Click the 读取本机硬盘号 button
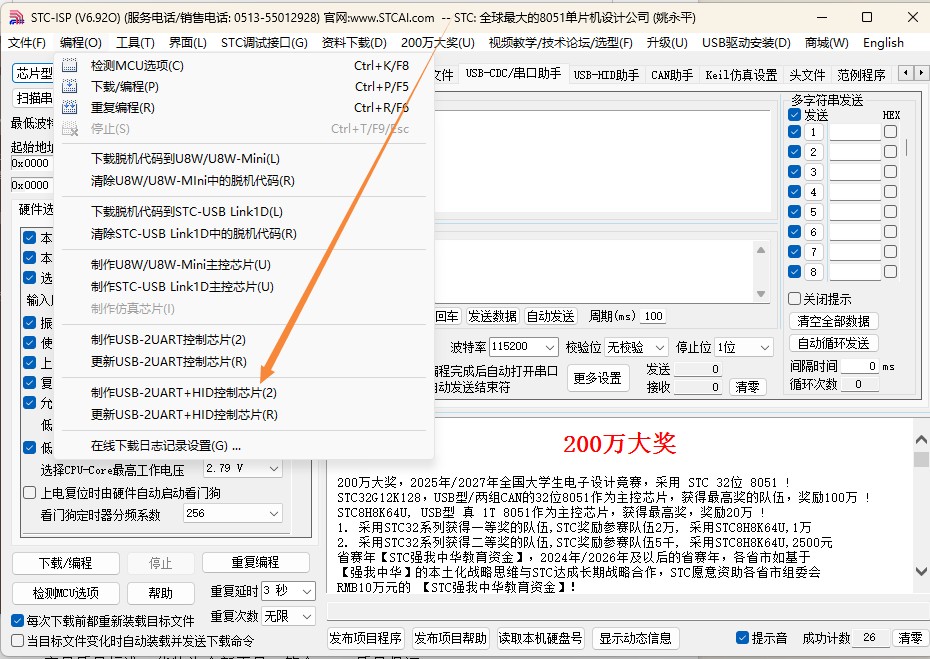 [540, 638]
